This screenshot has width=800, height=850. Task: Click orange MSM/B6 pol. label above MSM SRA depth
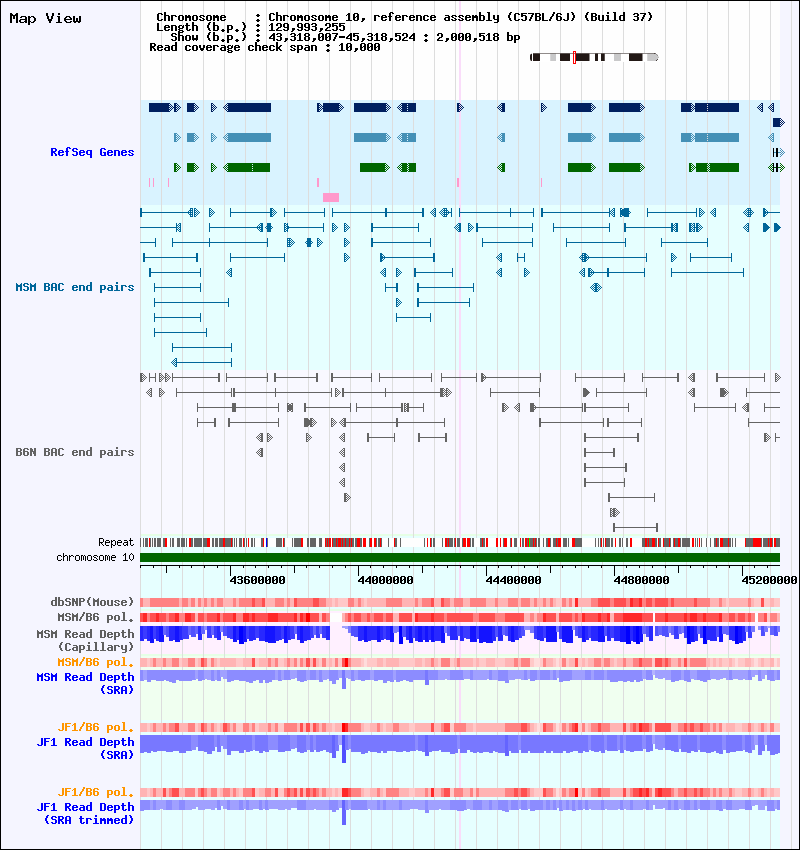pos(95,662)
